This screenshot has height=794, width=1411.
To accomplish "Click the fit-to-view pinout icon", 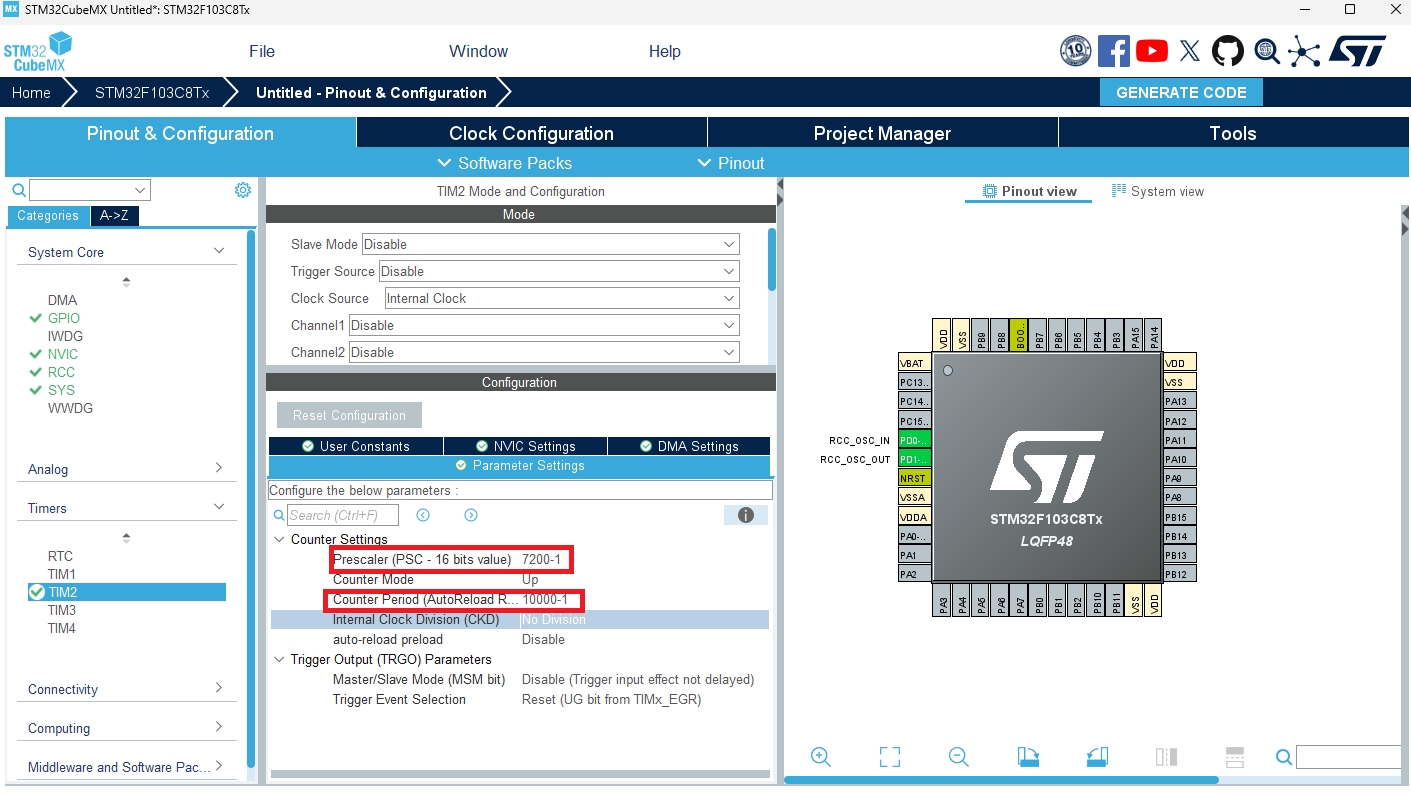I will pos(890,757).
